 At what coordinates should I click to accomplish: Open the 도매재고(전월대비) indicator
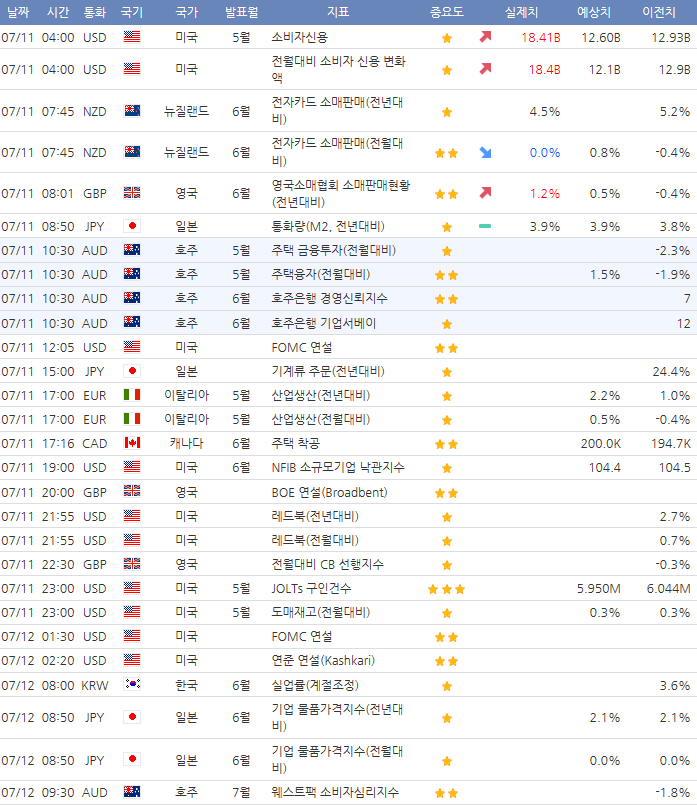tap(320, 612)
